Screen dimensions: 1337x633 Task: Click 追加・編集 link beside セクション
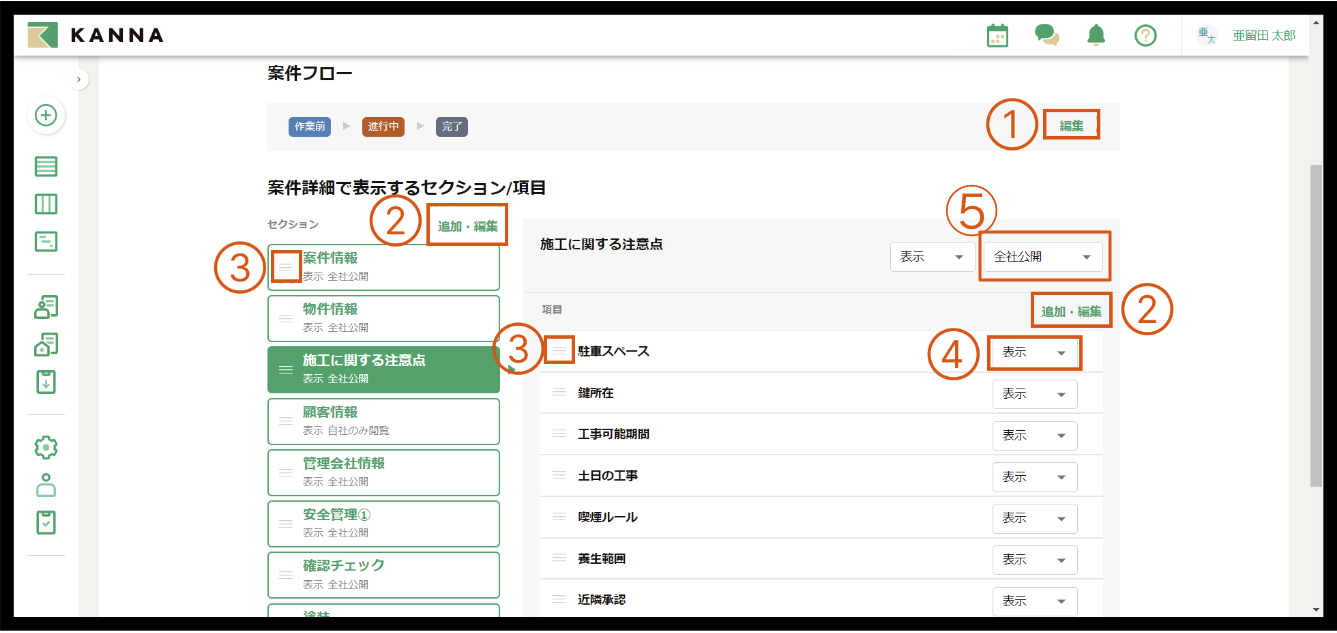[467, 226]
